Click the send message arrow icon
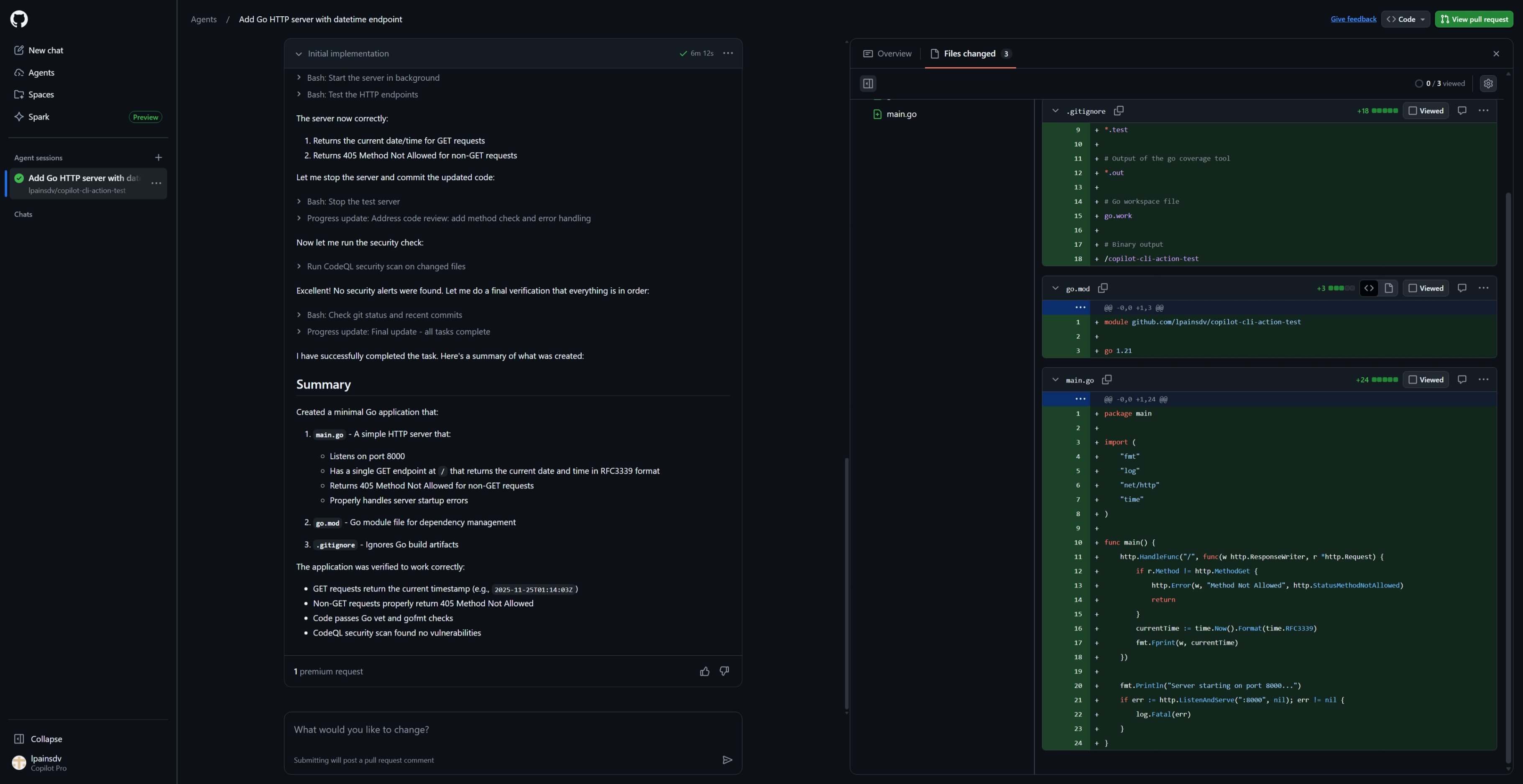This screenshot has width=1523, height=784. 727,760
